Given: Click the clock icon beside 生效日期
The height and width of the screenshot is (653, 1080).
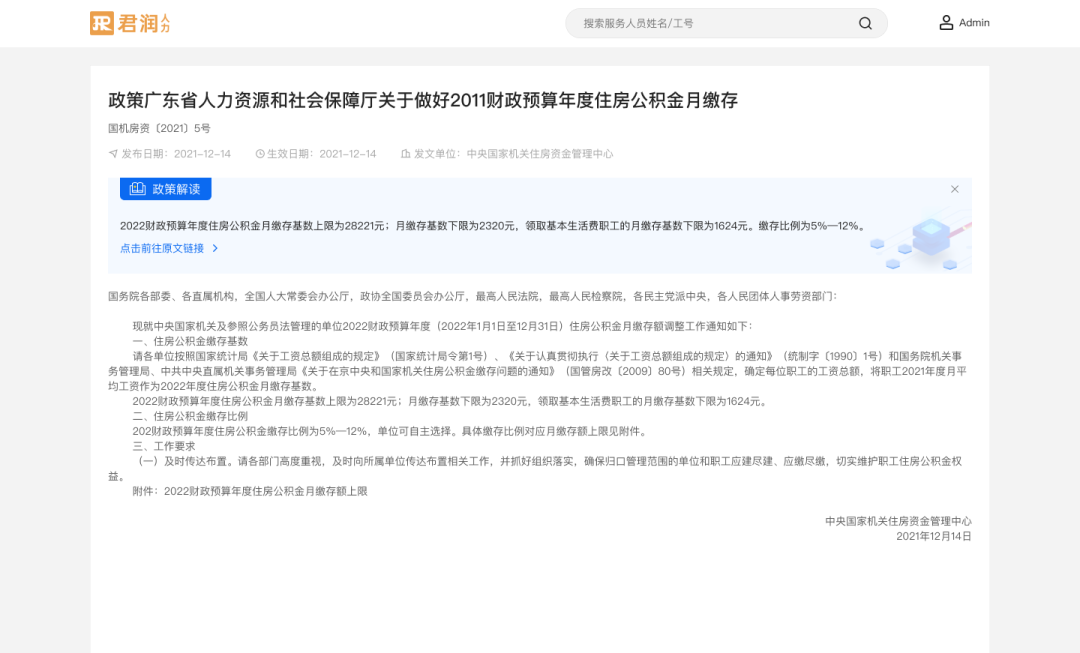Looking at the screenshot, I should (x=261, y=154).
